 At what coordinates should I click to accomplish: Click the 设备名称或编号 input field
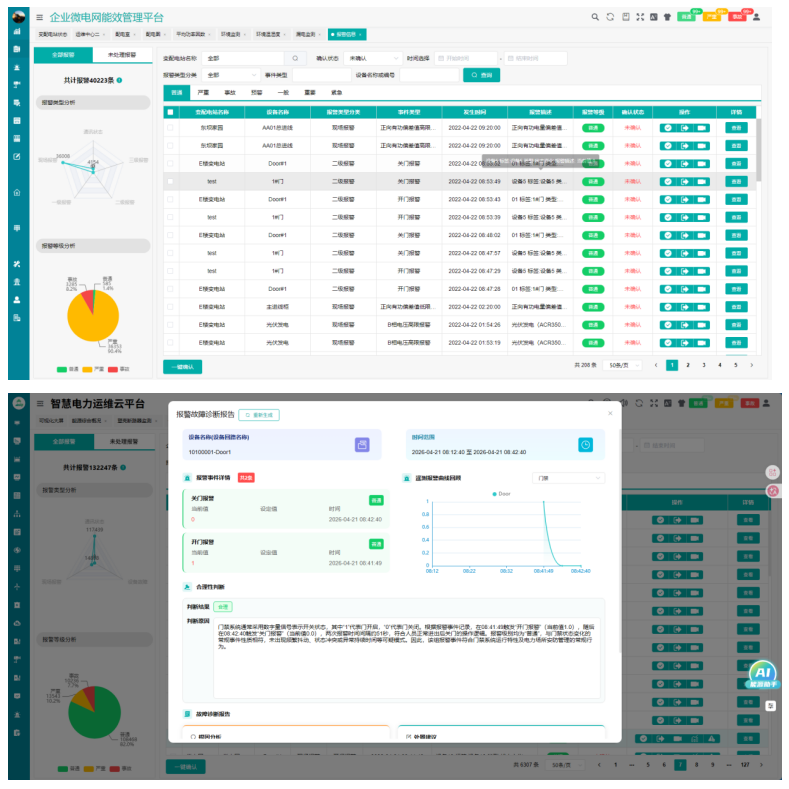point(430,75)
